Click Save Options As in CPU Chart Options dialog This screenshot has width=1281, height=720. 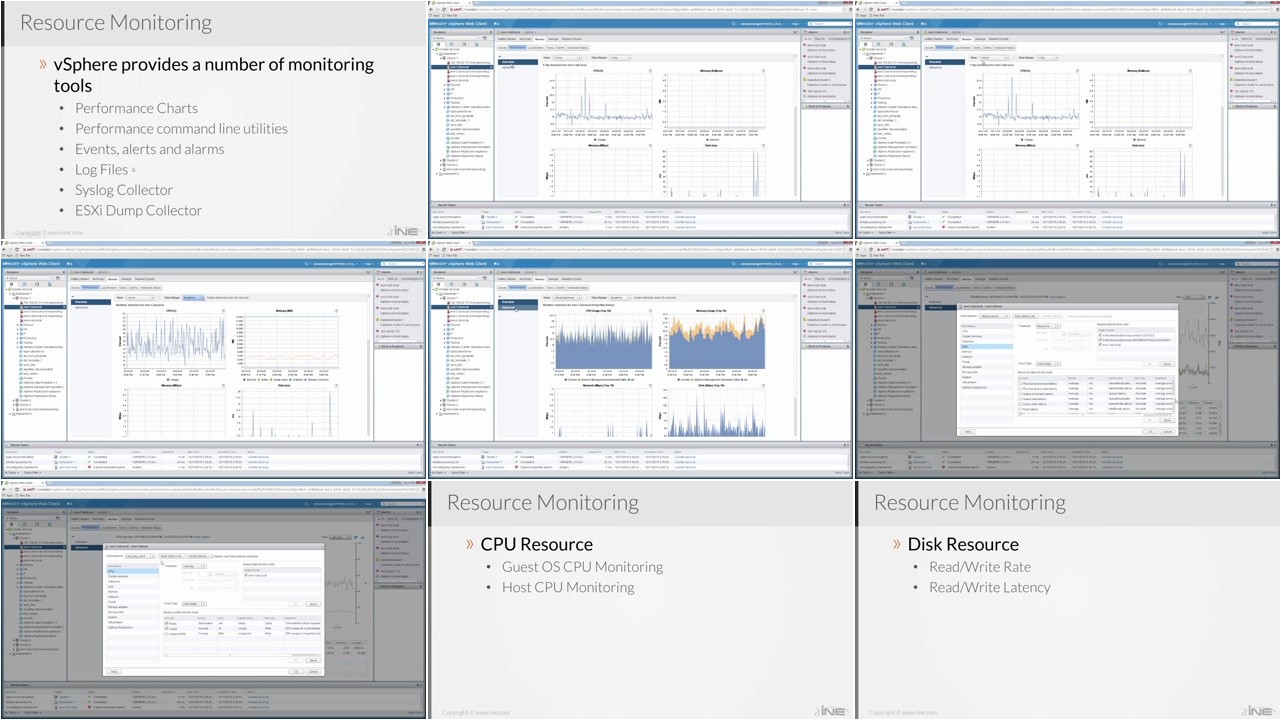click(171, 556)
